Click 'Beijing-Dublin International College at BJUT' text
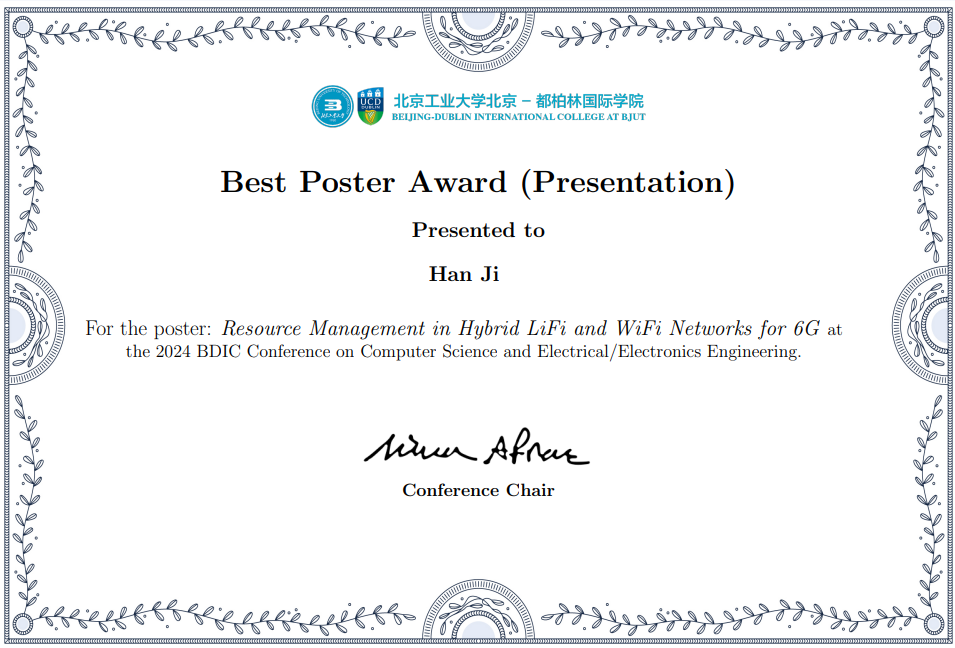 tap(518, 117)
